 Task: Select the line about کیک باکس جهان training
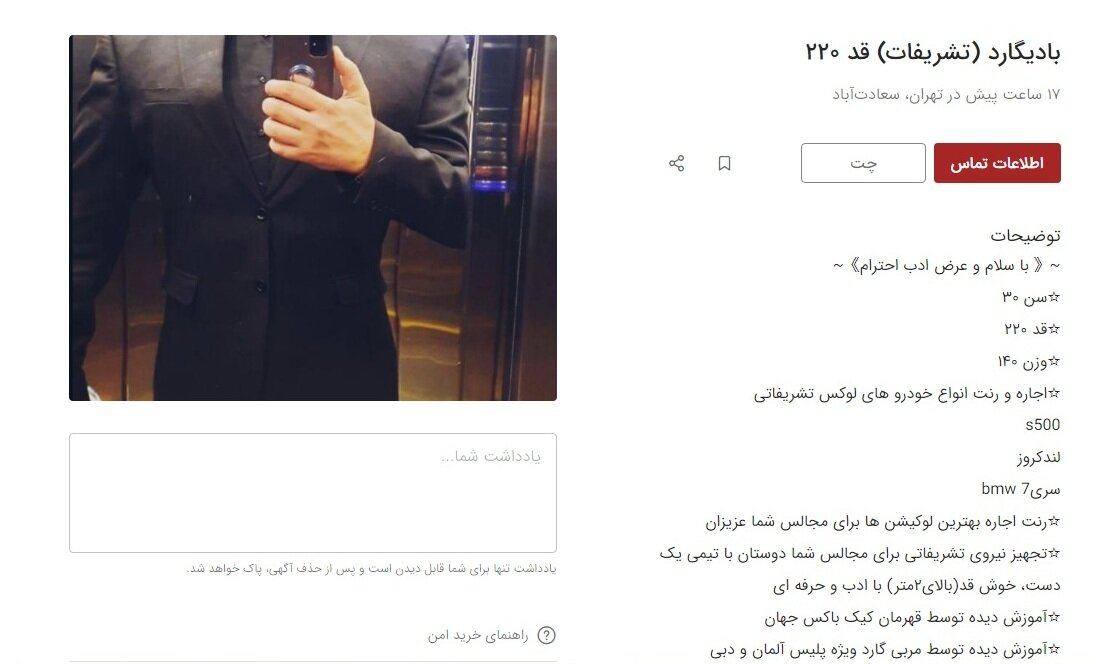[x=912, y=618]
